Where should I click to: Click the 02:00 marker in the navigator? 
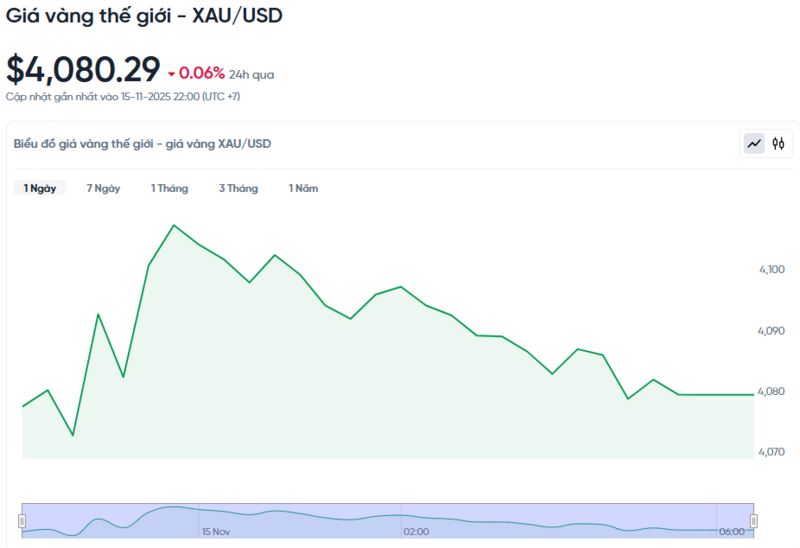point(416,532)
